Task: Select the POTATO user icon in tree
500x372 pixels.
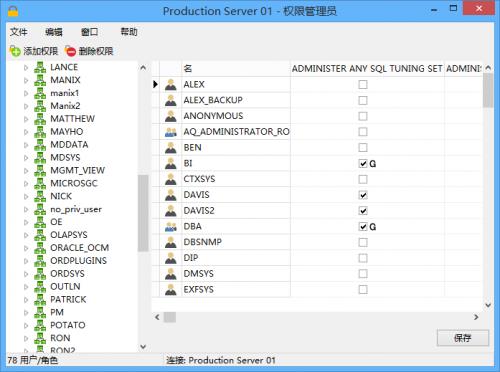Action: pyautogui.click(x=40, y=325)
